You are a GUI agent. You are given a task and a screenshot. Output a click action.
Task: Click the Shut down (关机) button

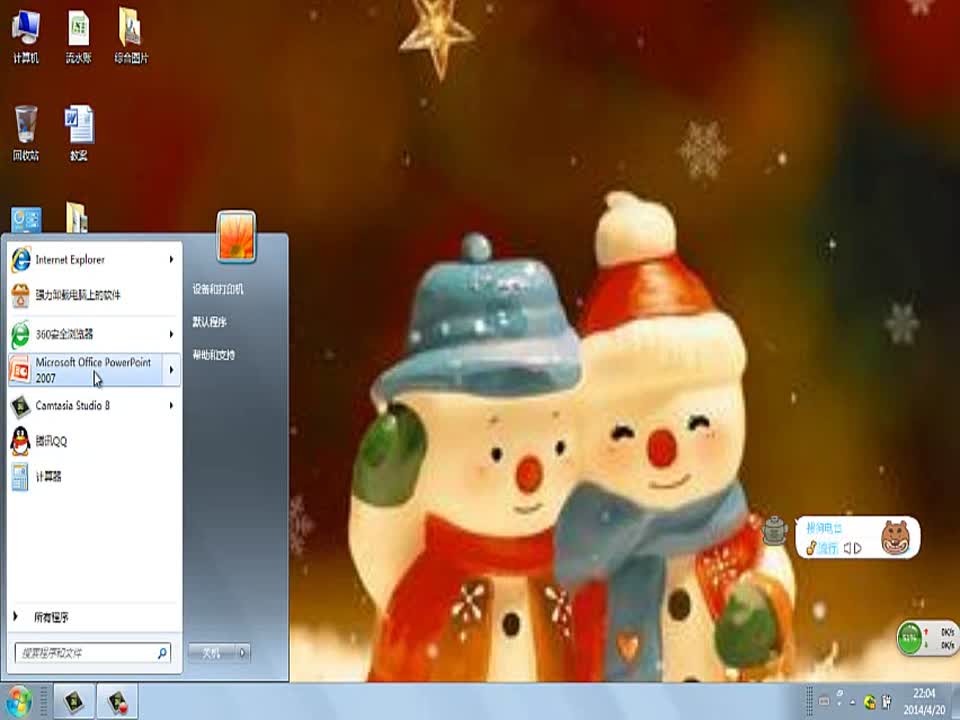(x=211, y=653)
